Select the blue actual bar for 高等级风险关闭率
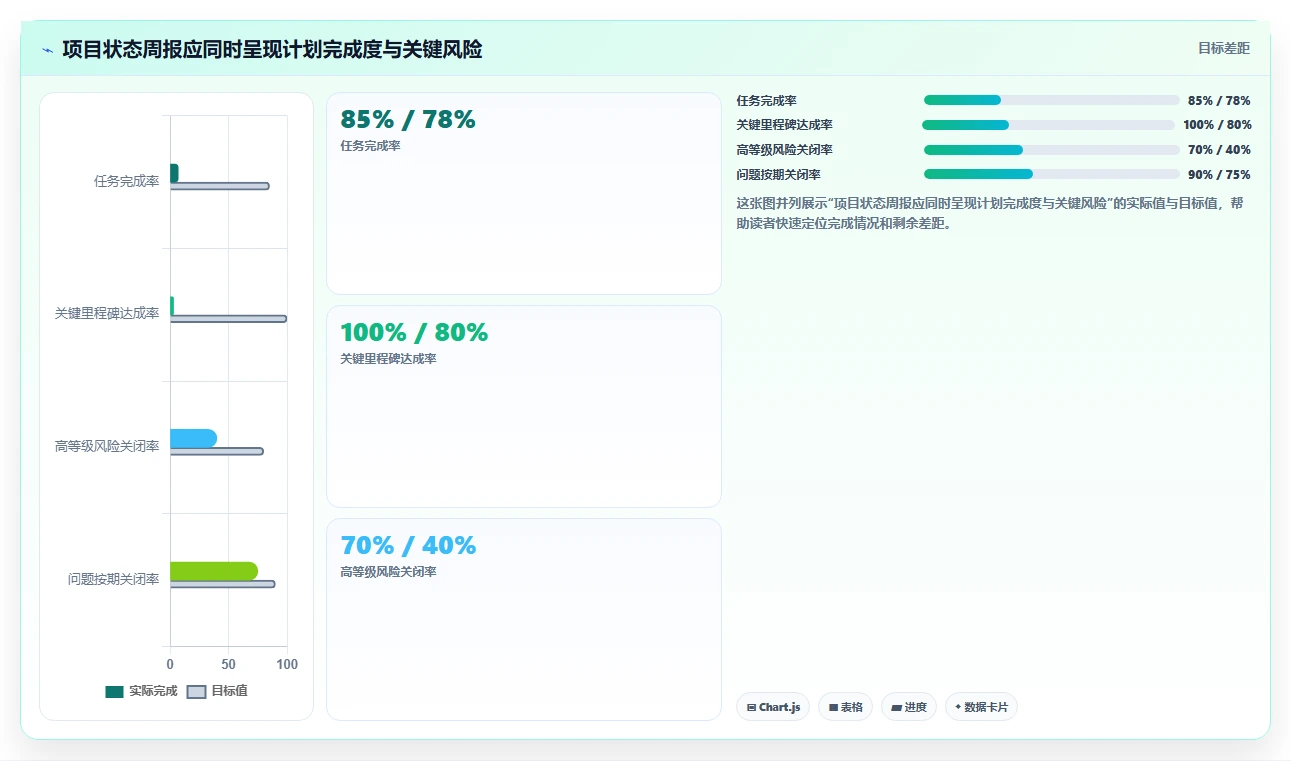 (x=193, y=438)
